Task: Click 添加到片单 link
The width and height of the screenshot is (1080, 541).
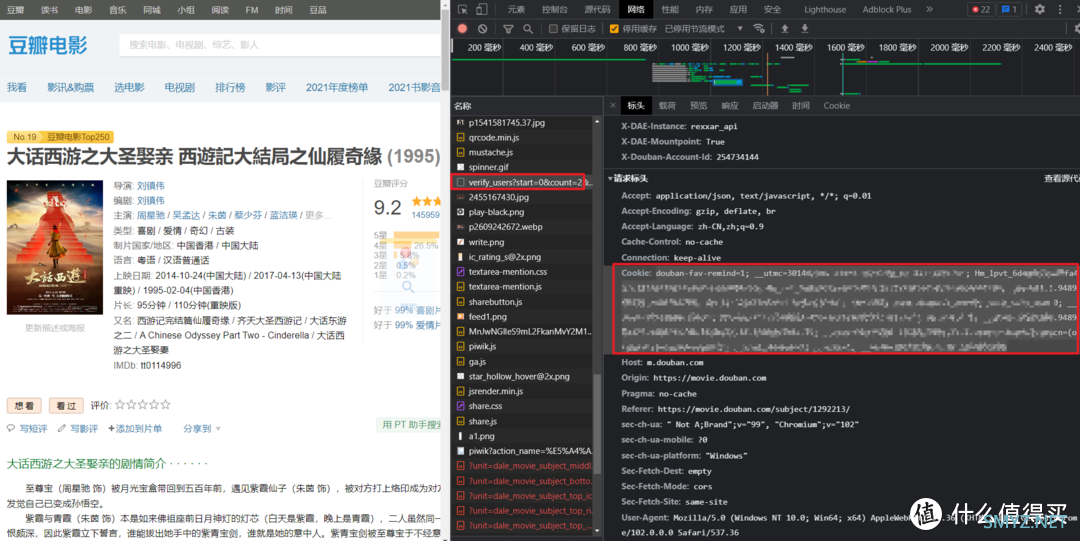Action: 135,429
